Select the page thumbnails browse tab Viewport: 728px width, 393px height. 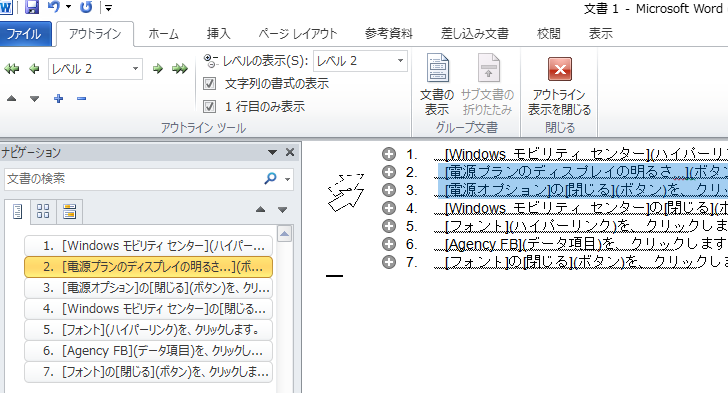tap(43, 212)
